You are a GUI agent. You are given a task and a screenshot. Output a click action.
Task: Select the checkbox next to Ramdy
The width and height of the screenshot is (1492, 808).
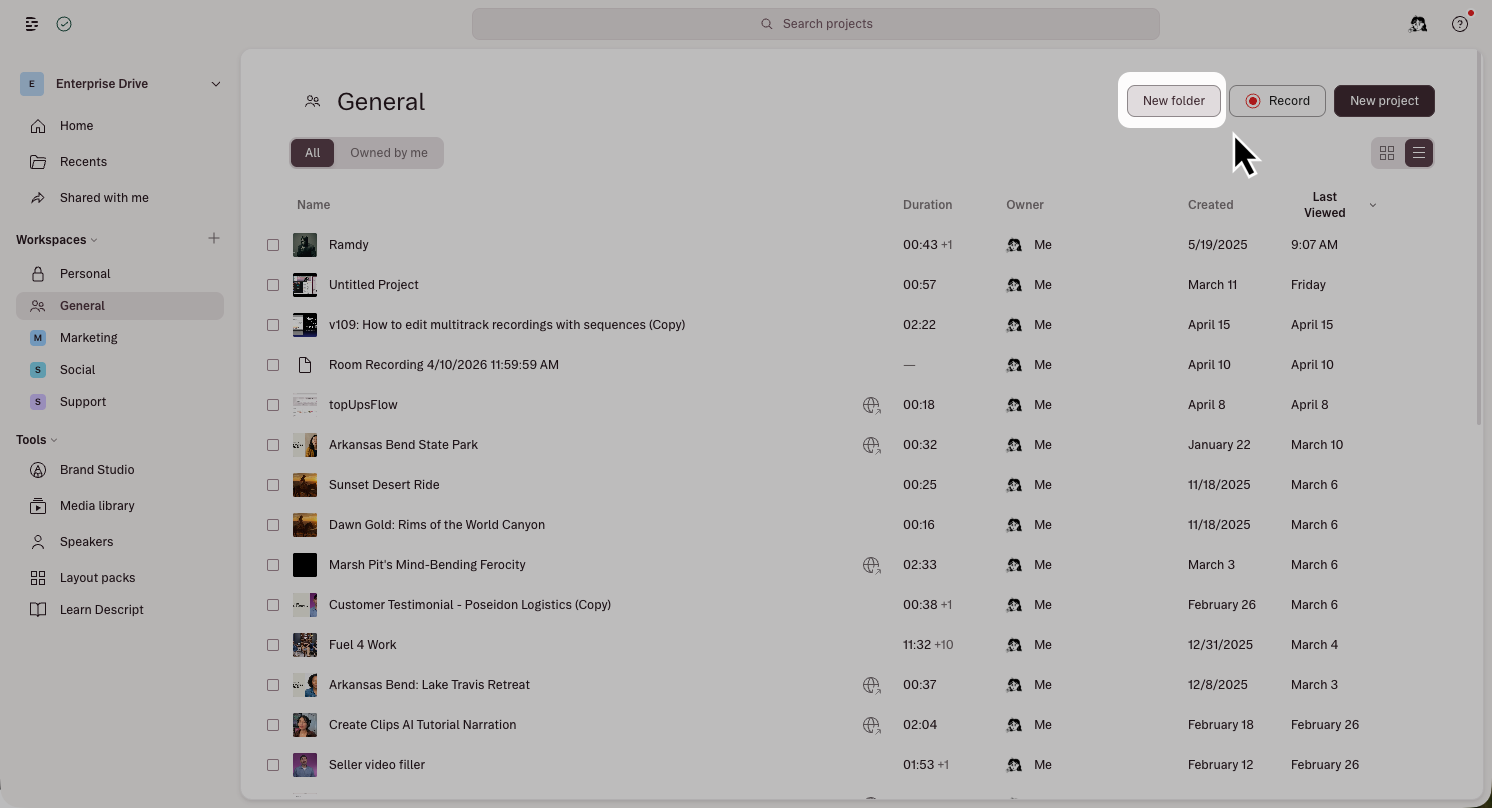click(273, 244)
